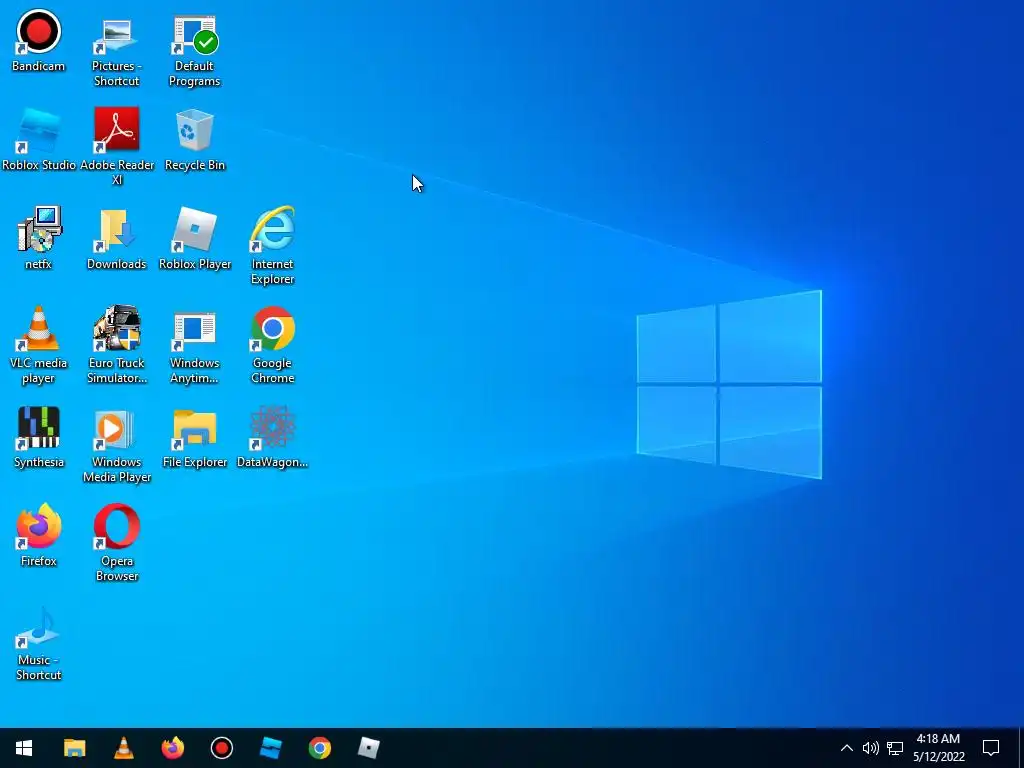Screen dimensions: 1024x768
Task: Select the Default Programs desktop icon
Action: 195,50
